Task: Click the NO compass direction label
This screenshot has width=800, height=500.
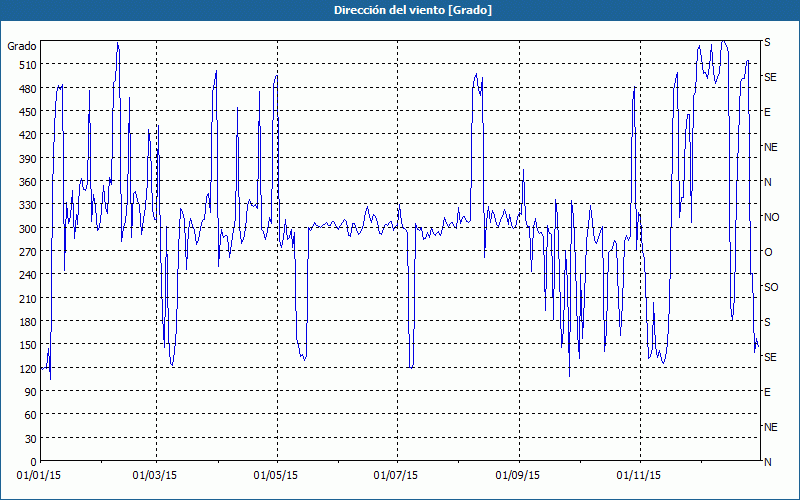Action: (772, 217)
